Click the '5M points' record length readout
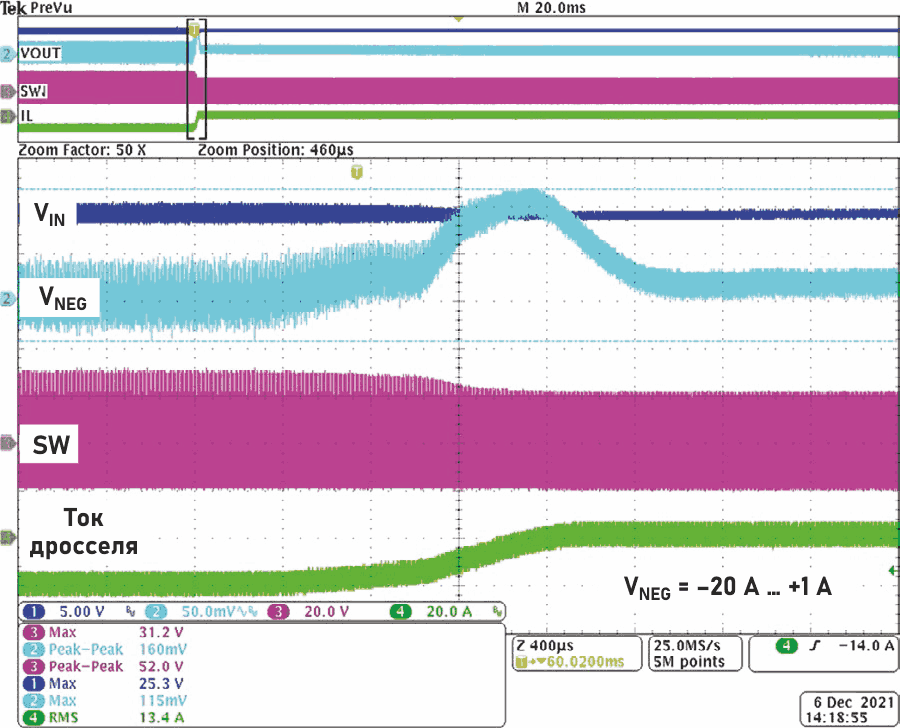This screenshot has width=900, height=728. (689, 661)
